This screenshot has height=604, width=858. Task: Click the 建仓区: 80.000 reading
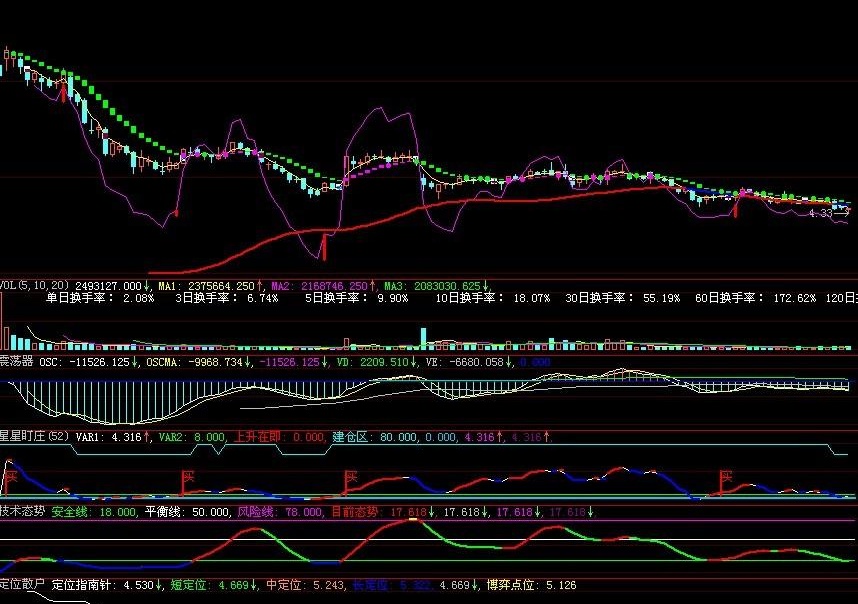[374, 437]
